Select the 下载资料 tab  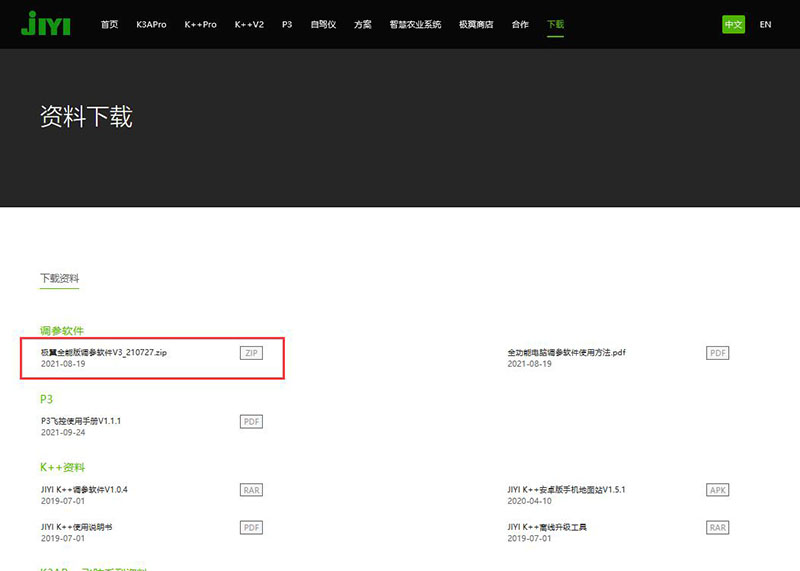click(x=59, y=278)
